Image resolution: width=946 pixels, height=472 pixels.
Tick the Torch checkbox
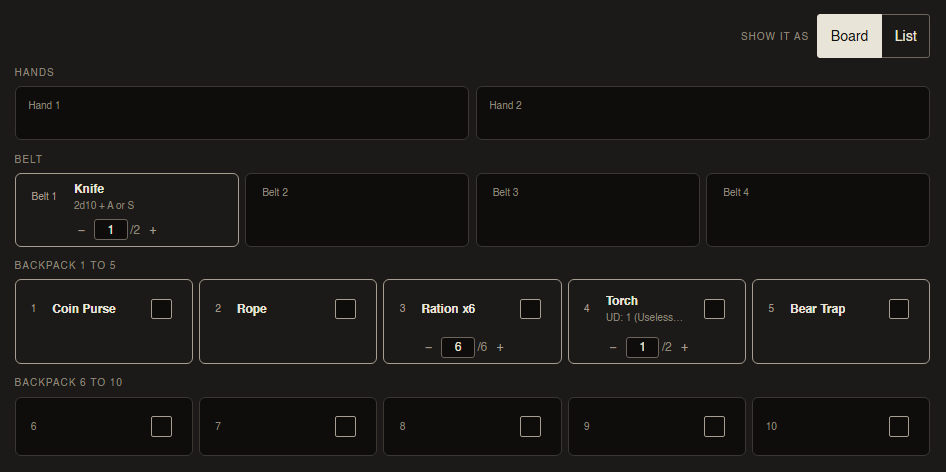tap(714, 309)
